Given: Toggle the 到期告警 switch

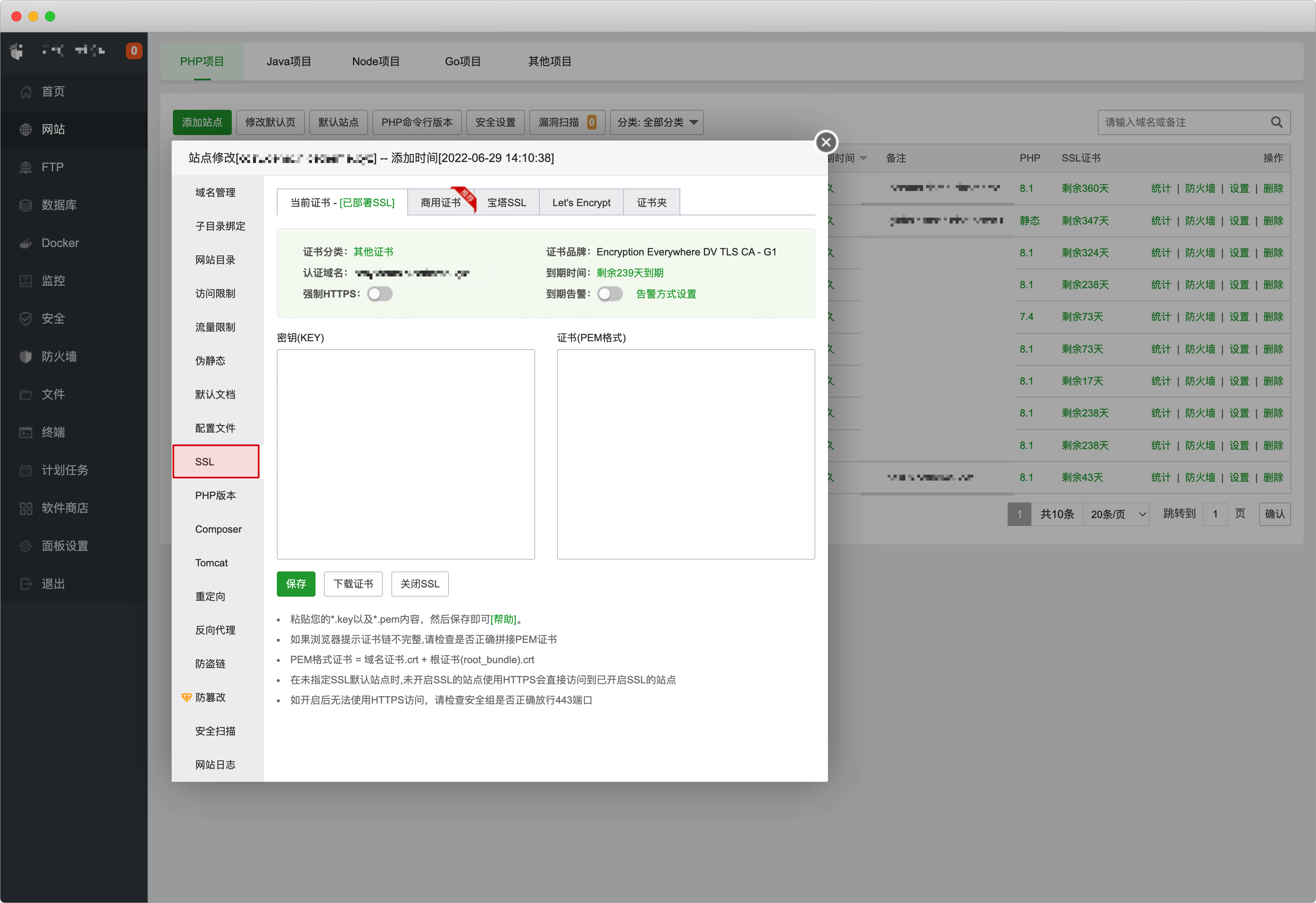Looking at the screenshot, I should click(x=610, y=294).
